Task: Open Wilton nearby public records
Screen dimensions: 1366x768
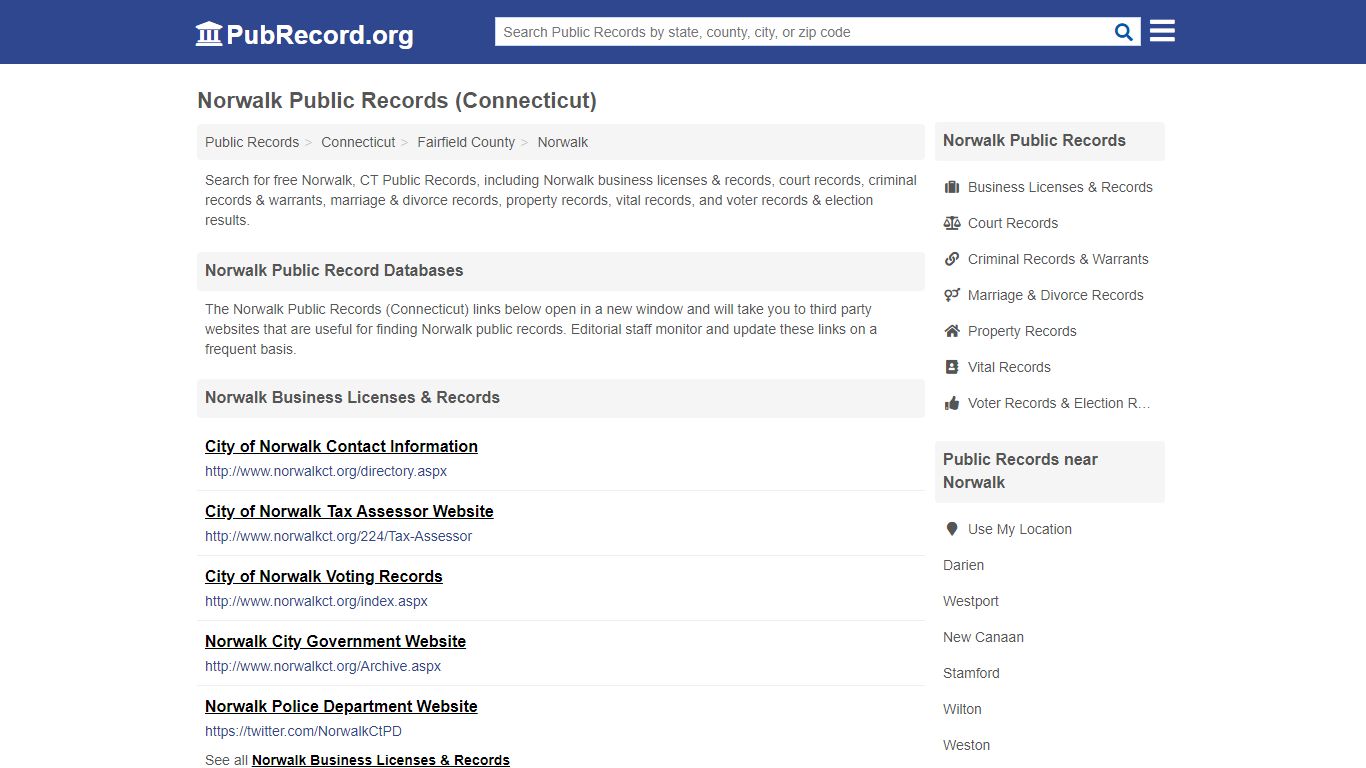Action: tap(962, 709)
